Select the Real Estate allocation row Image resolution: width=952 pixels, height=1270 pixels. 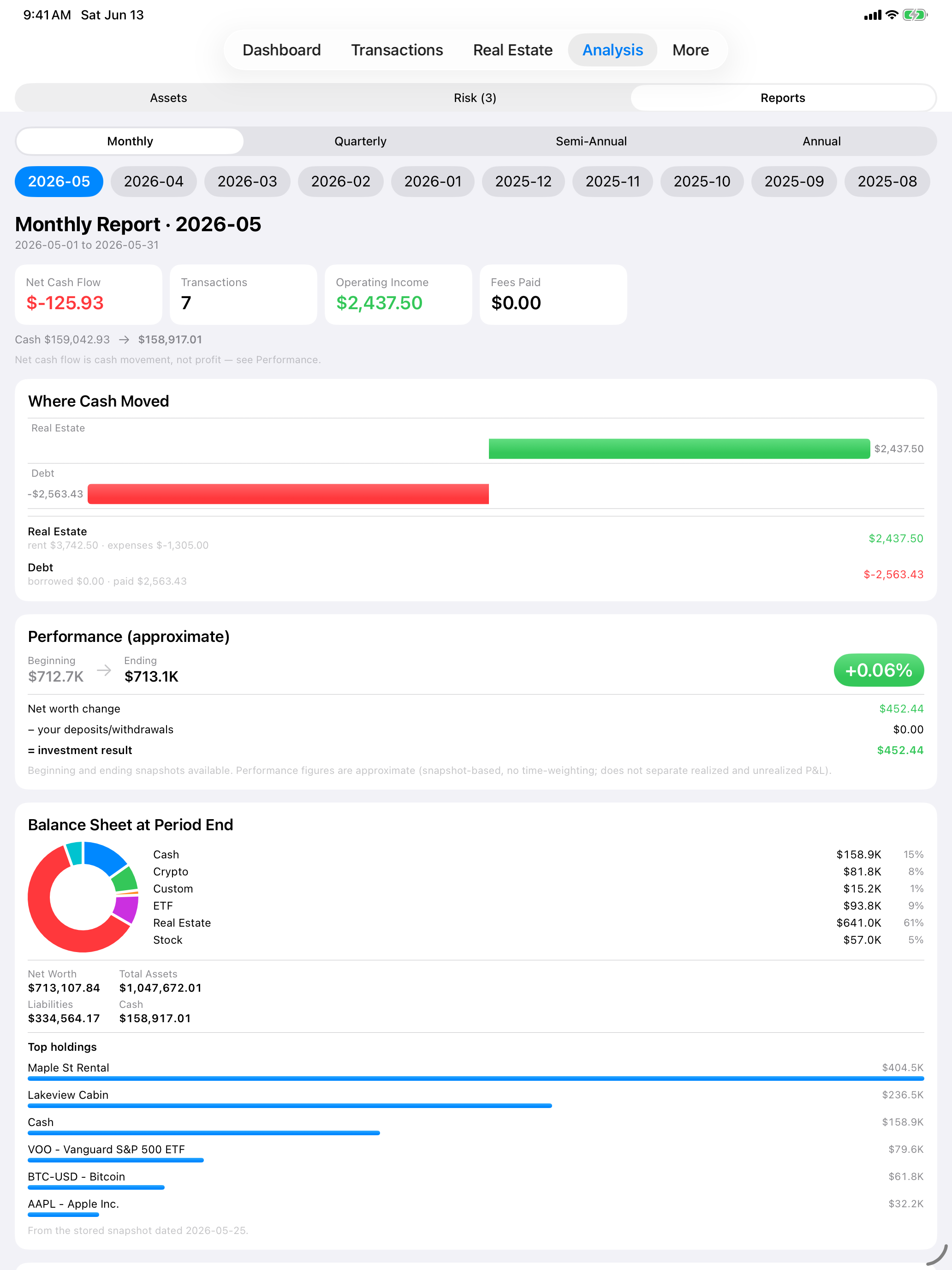538,923
